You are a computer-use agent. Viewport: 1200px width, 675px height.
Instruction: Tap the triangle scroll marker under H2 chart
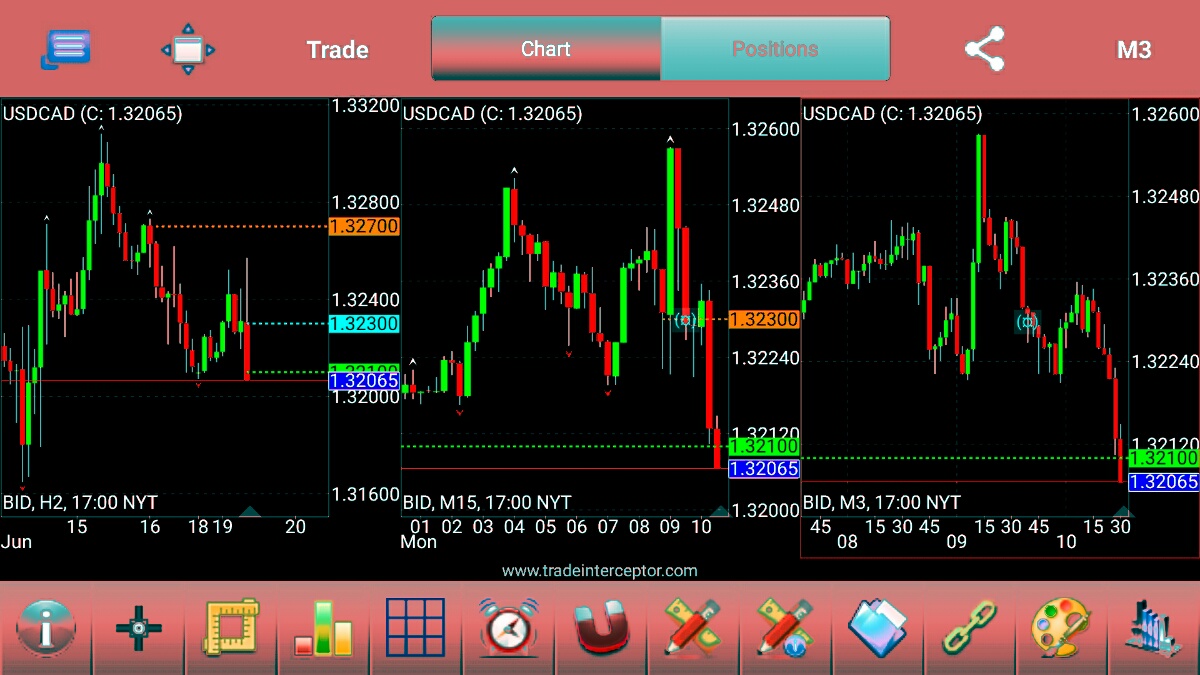coord(250,511)
